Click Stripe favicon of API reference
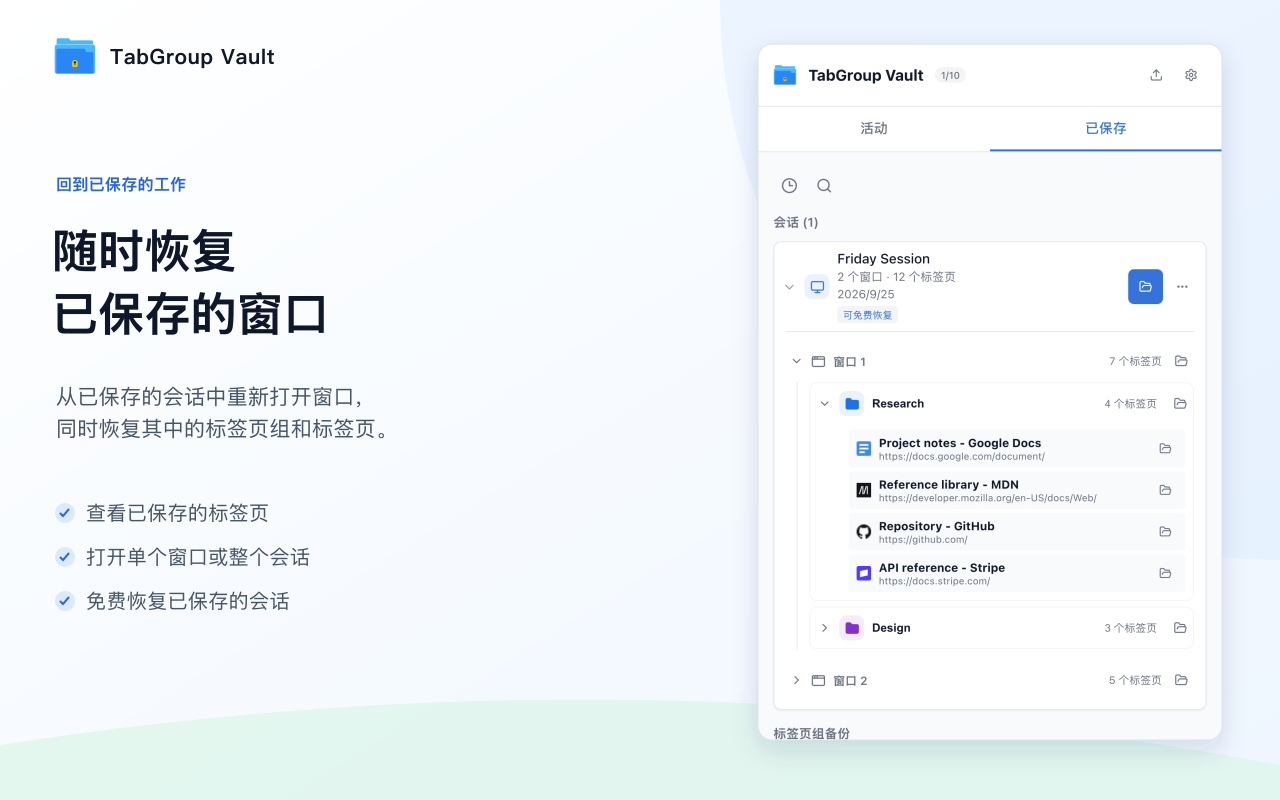The width and height of the screenshot is (1280, 800). pyautogui.click(x=864, y=573)
